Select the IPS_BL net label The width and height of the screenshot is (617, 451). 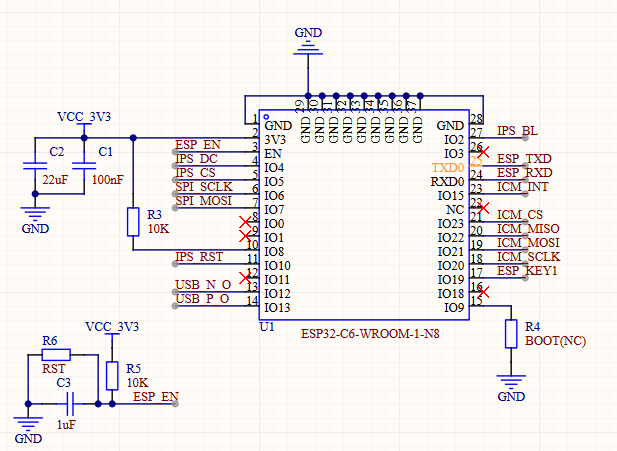517,131
